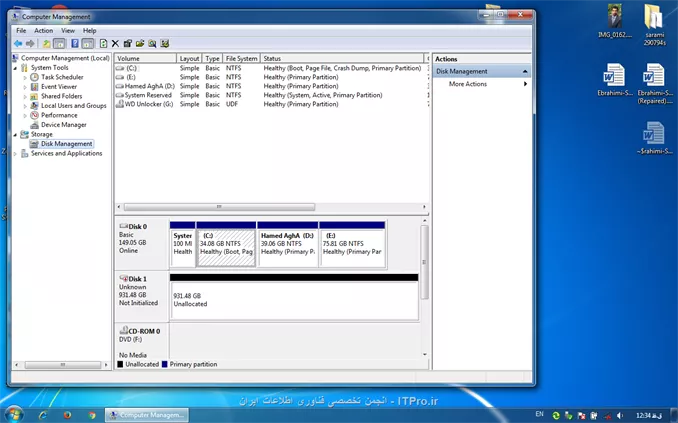
Task: Expand the Event Viewer node
Action: coord(25,87)
